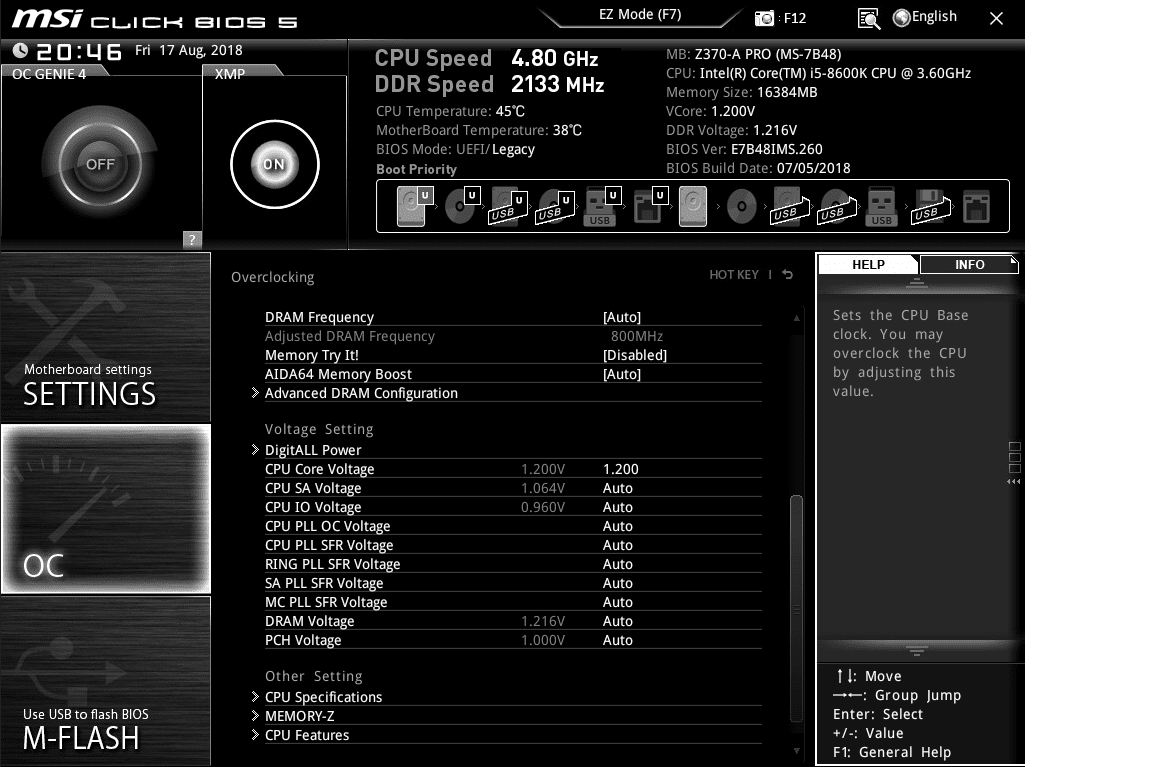Open the M-FLASH section
This screenshot has height=767, width=1152.
coord(106,681)
